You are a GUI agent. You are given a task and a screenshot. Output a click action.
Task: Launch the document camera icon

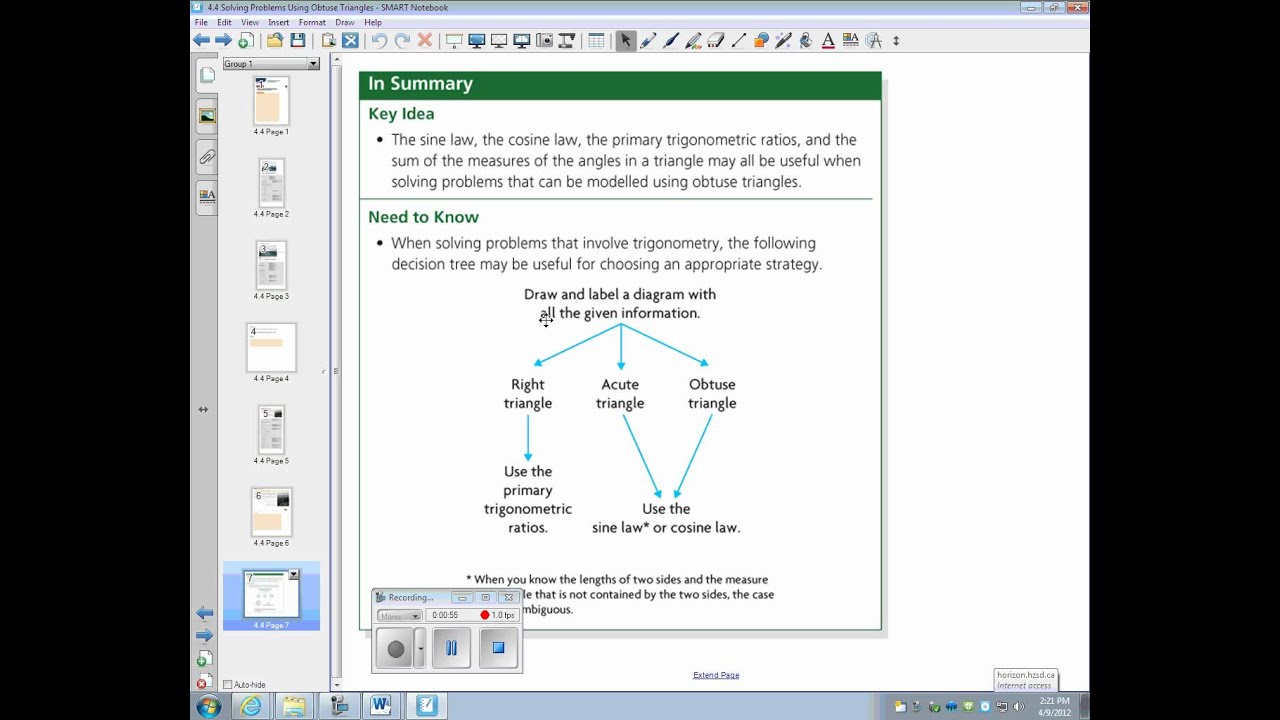566,40
